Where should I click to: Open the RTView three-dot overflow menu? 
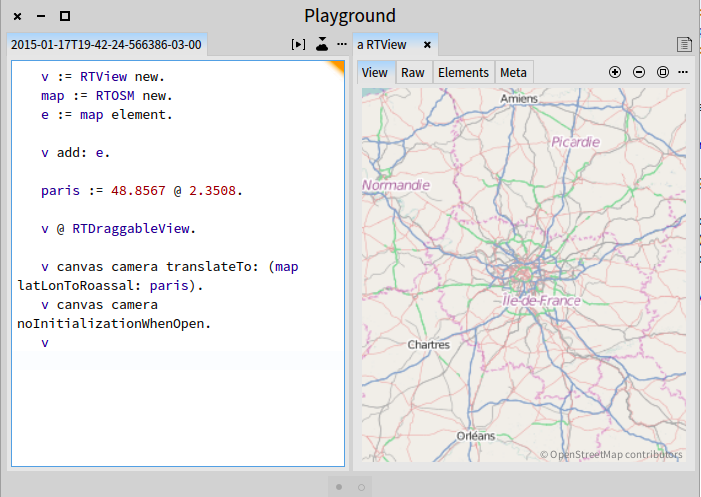[x=683, y=73]
